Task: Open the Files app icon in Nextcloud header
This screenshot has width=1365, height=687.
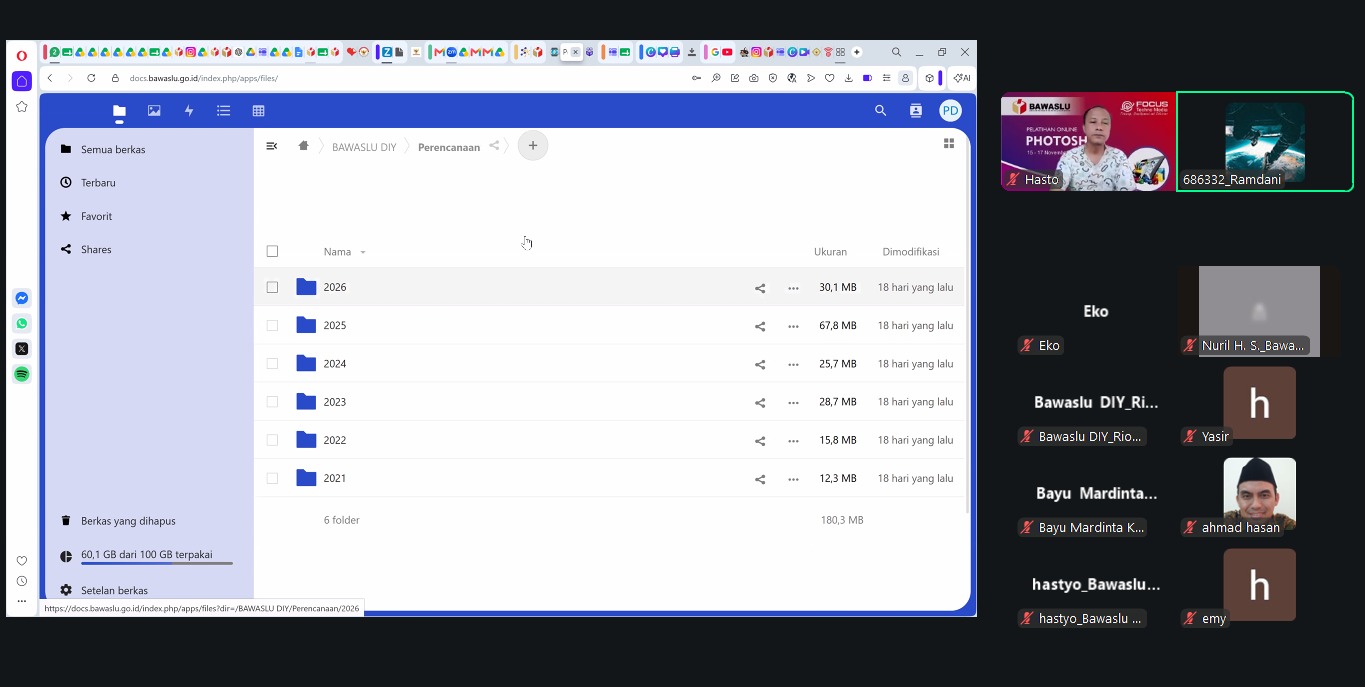Action: (x=119, y=111)
